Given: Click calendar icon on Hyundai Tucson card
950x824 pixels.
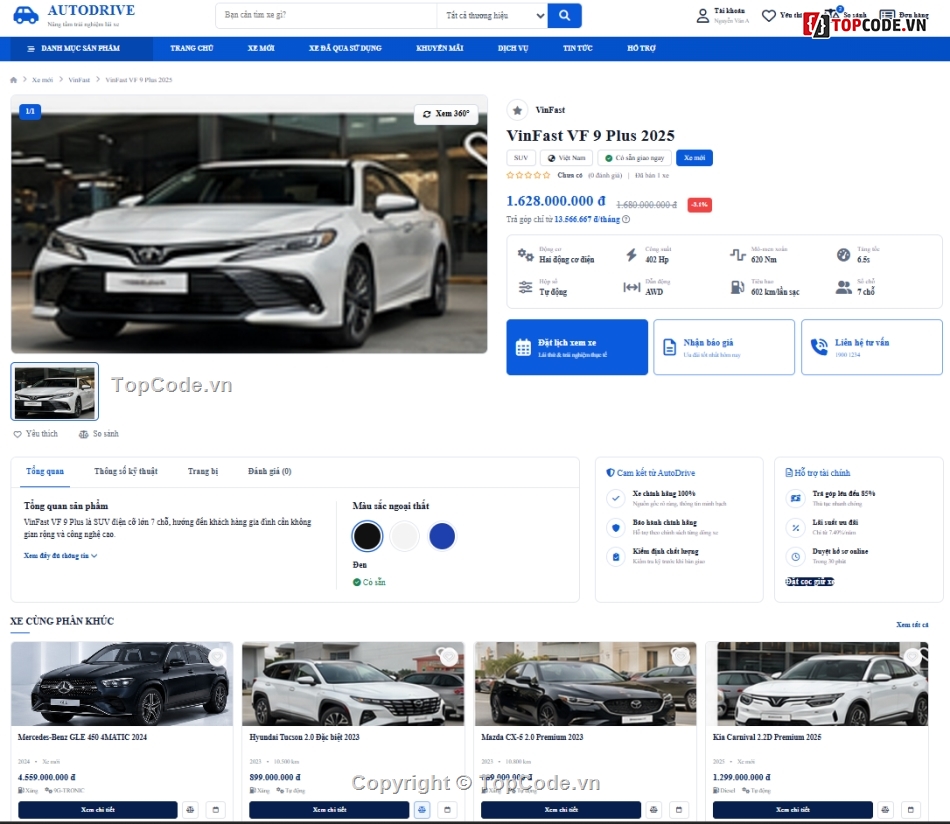Looking at the screenshot, I should (x=447, y=809).
